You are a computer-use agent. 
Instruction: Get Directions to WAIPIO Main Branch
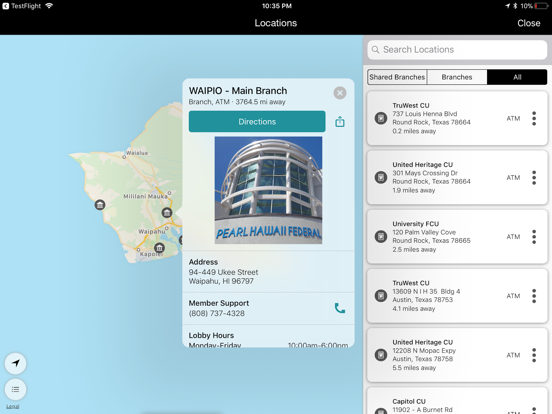tap(257, 121)
